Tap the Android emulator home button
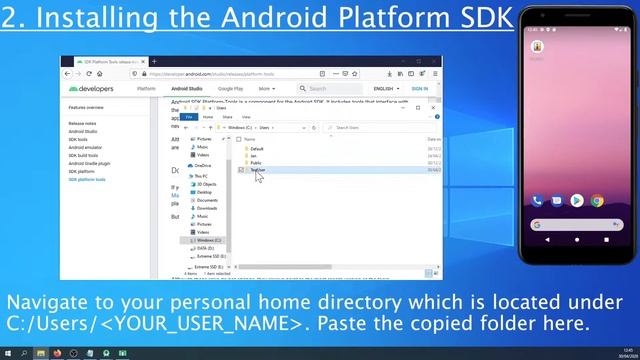The height and width of the screenshot is (360, 640). [x=577, y=240]
